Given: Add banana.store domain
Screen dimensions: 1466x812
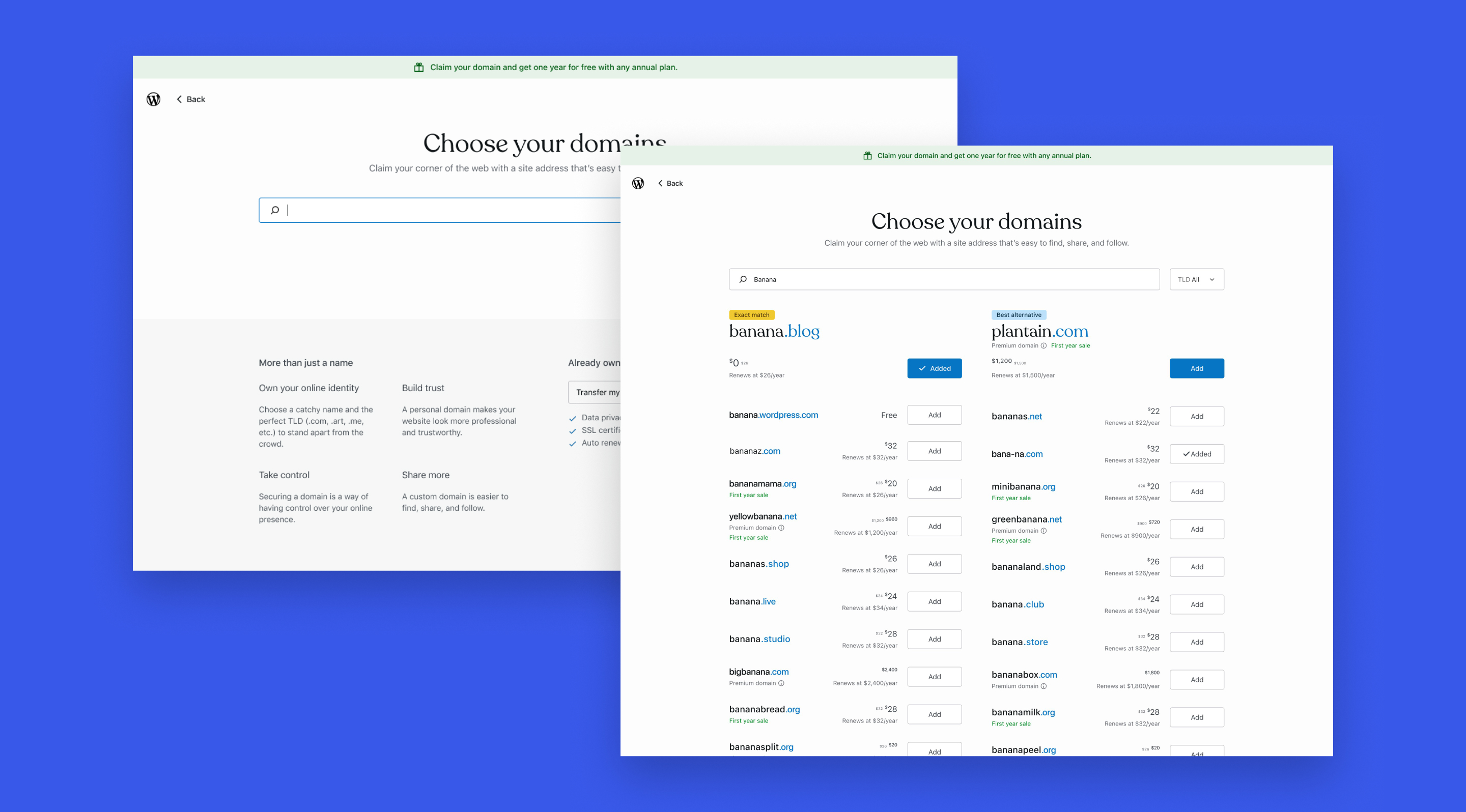Looking at the screenshot, I should click(x=1196, y=642).
